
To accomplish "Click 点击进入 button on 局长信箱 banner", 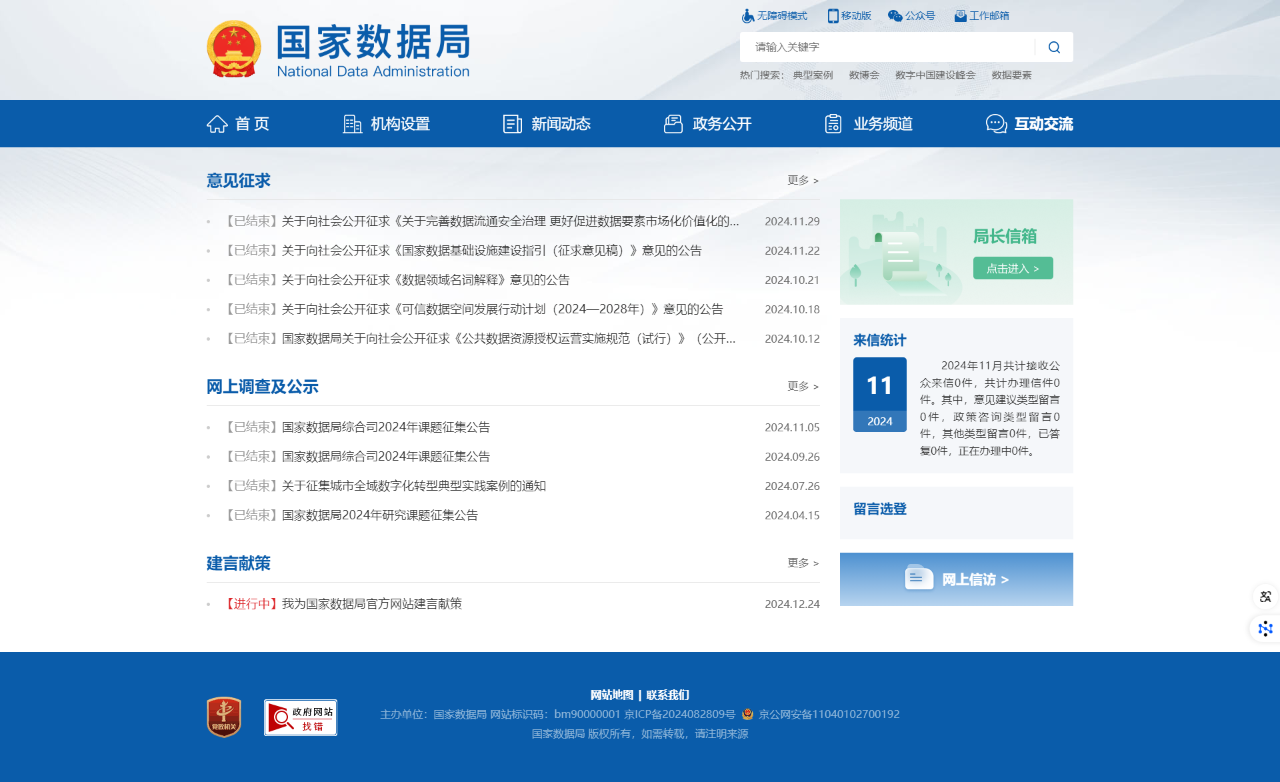I will coord(1013,268).
